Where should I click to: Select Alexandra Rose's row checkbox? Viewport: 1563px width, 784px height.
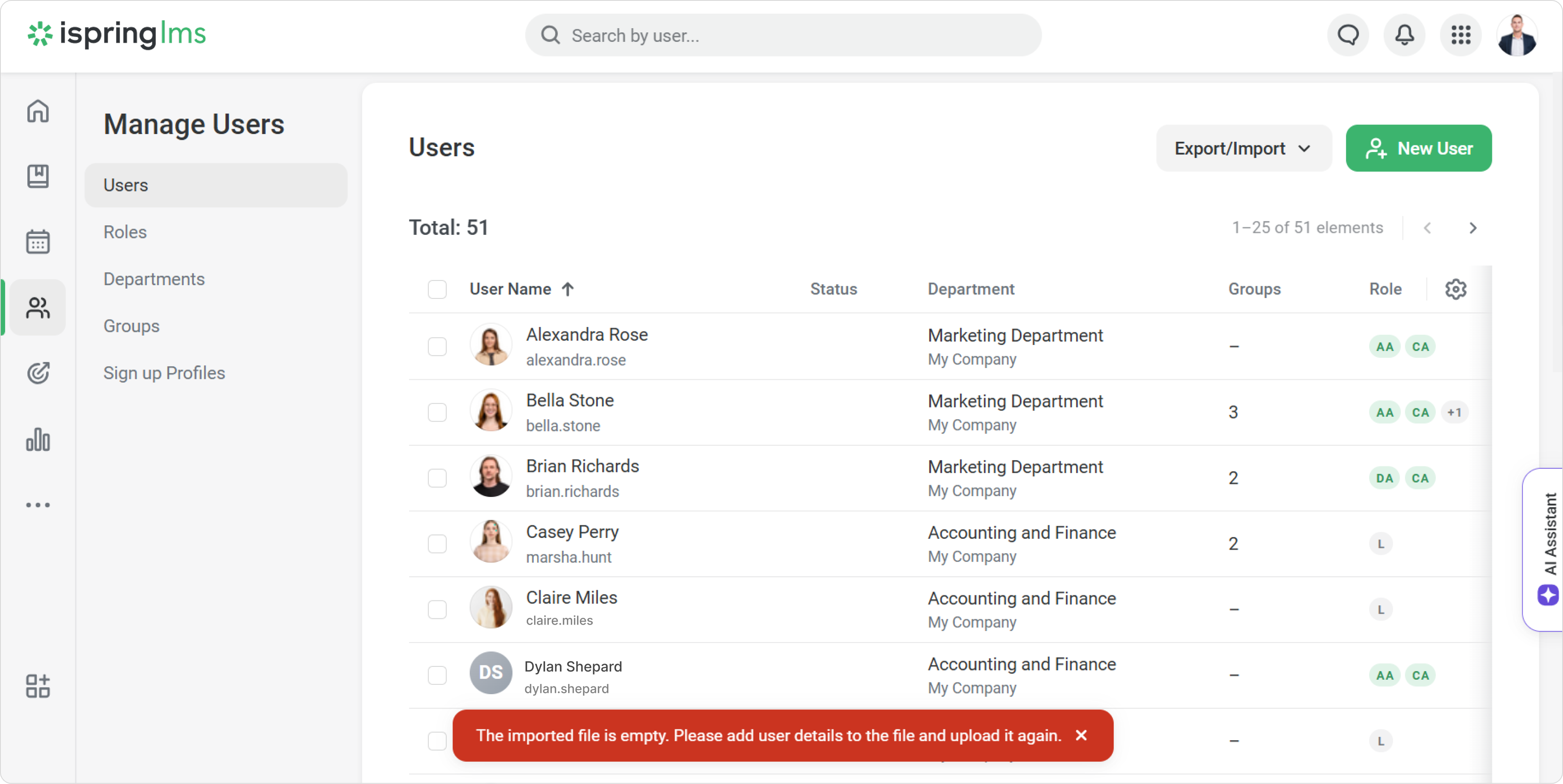pos(437,346)
